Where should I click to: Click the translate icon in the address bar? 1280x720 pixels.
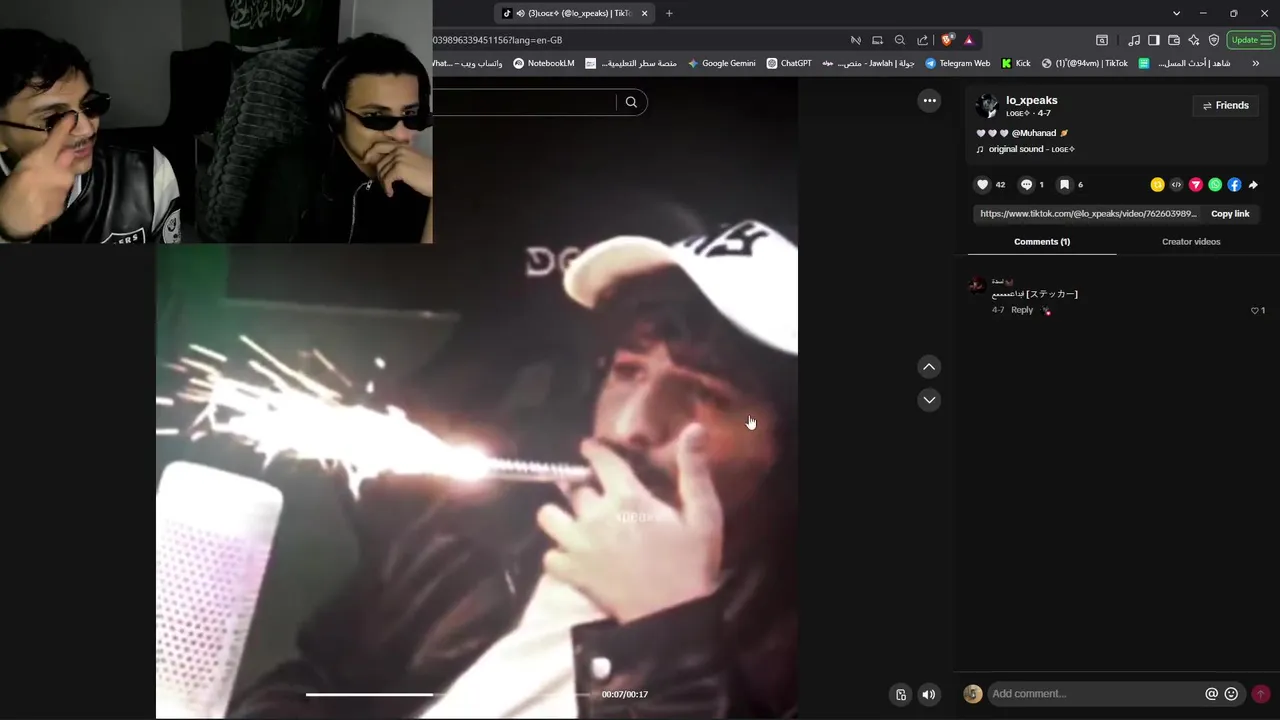856,40
